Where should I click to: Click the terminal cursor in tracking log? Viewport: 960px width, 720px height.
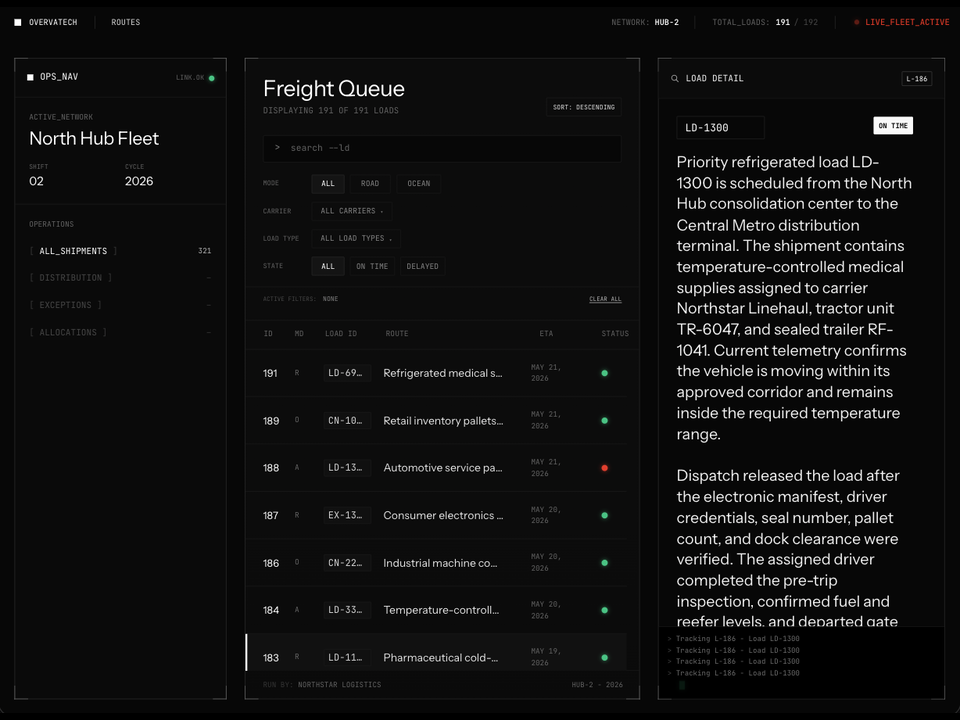(681, 685)
